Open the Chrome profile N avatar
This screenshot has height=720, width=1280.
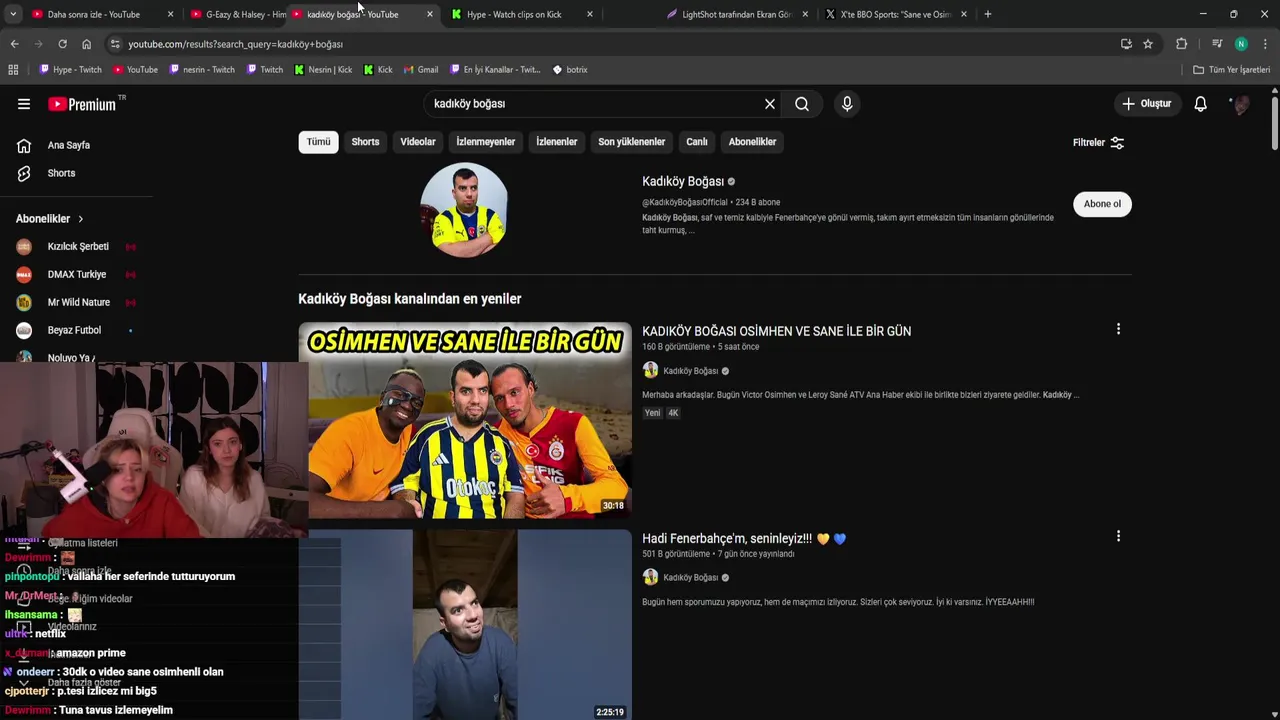pyautogui.click(x=1241, y=44)
